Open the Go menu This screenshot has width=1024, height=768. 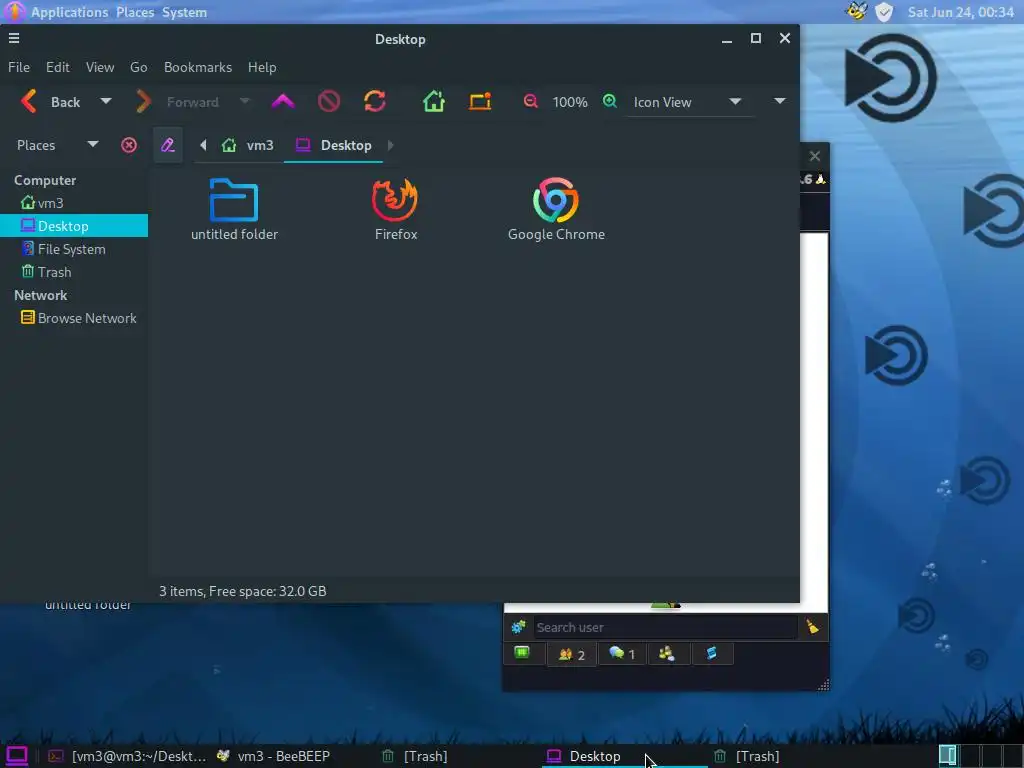(138, 67)
